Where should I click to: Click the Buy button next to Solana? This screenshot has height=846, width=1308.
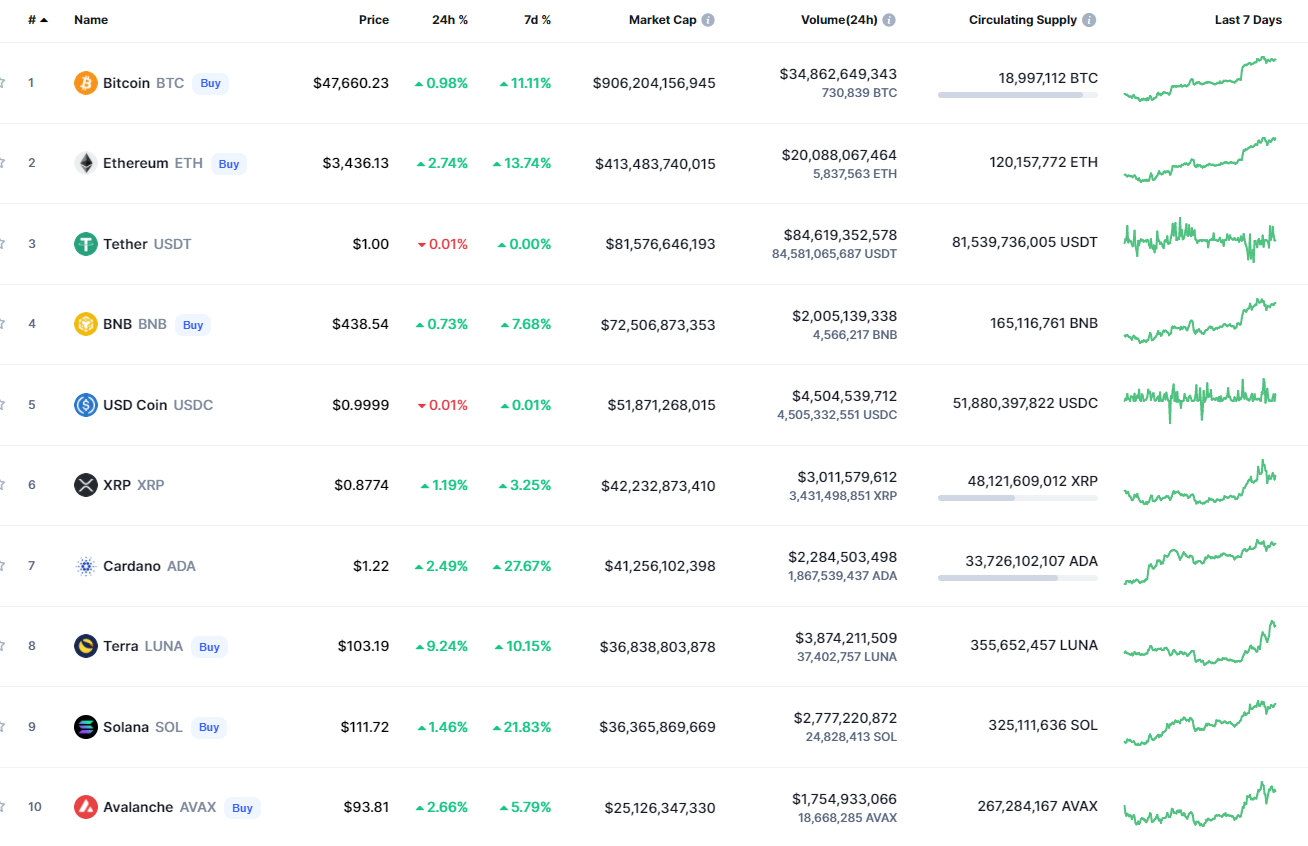tap(209, 727)
